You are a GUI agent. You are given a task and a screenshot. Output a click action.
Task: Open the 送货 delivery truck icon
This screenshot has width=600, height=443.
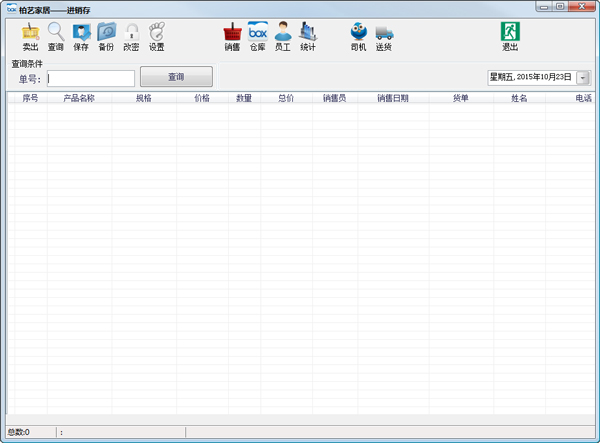[384, 37]
